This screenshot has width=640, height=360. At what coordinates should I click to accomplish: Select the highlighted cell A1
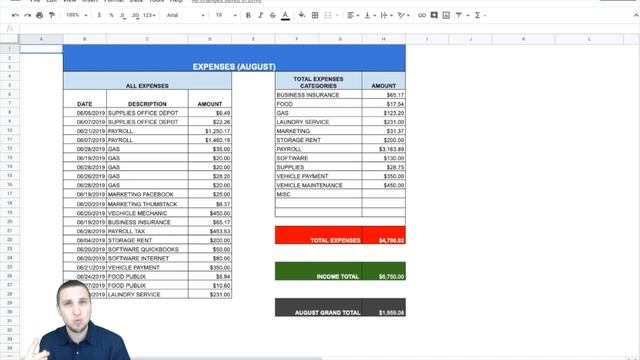tap(41, 49)
